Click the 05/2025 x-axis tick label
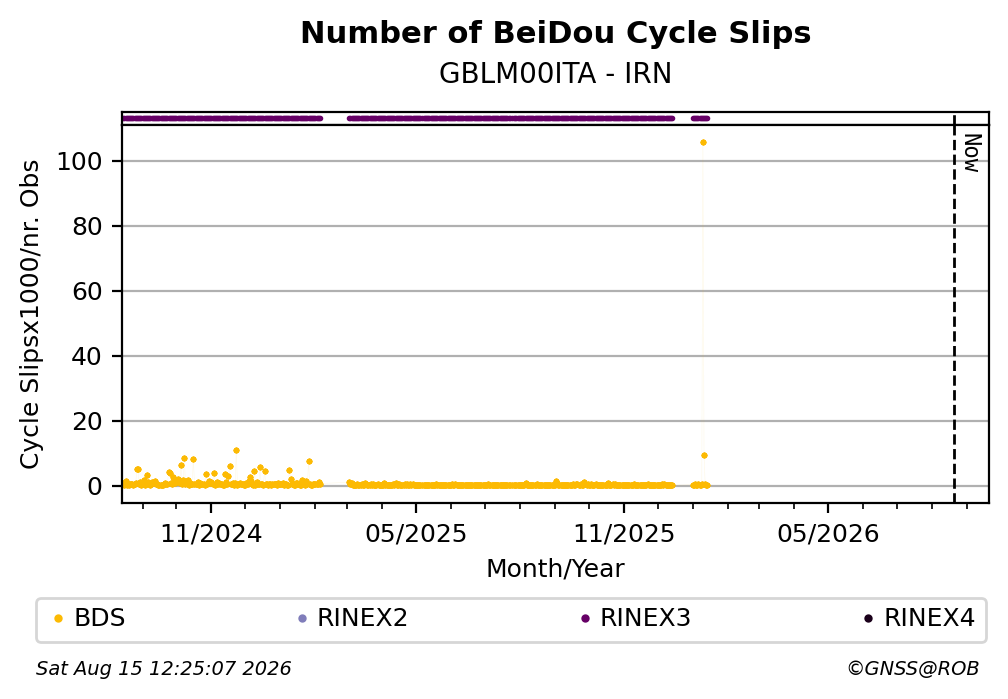 click(416, 534)
